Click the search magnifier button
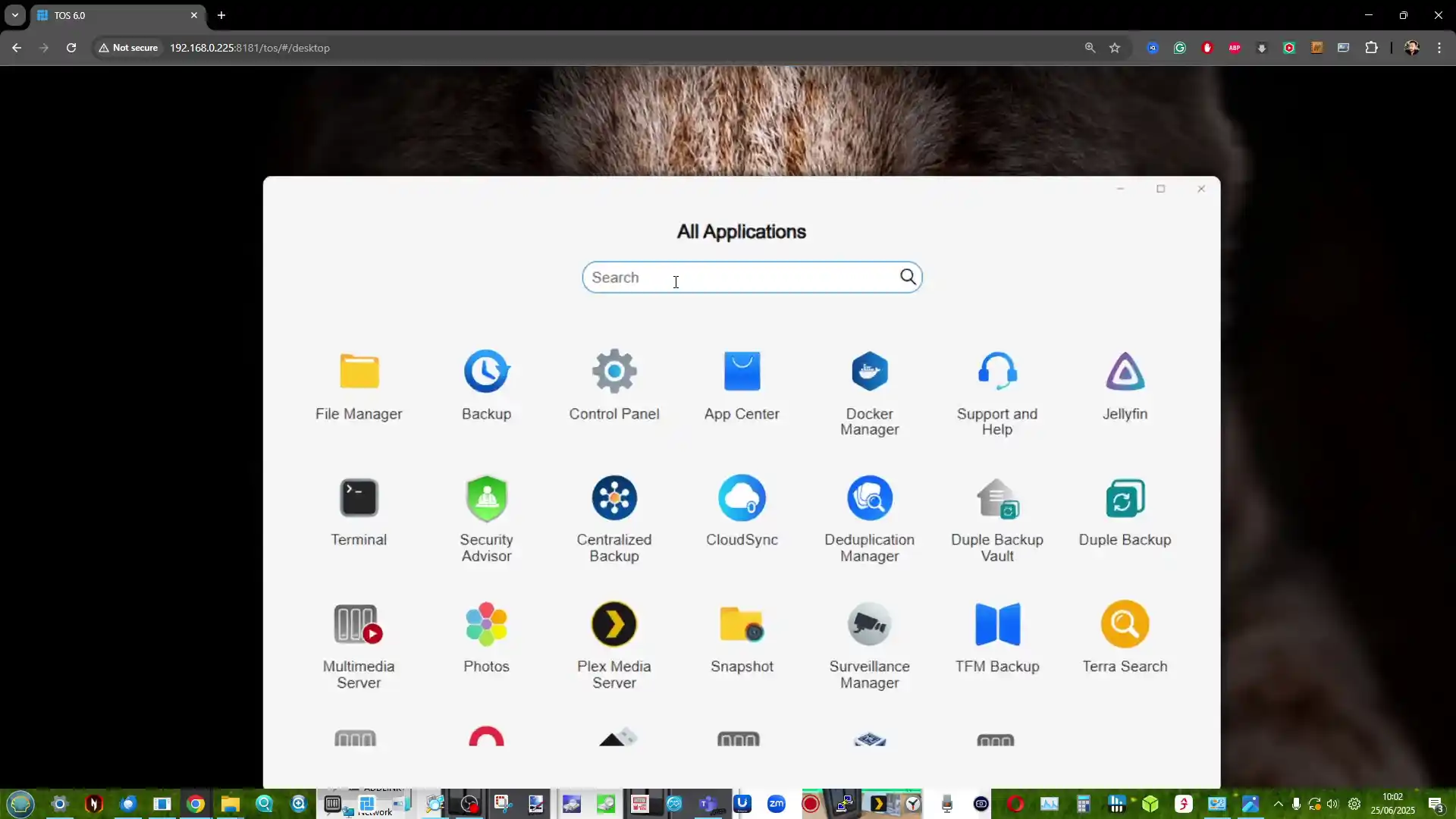Image resolution: width=1456 pixels, height=819 pixels. click(x=908, y=277)
